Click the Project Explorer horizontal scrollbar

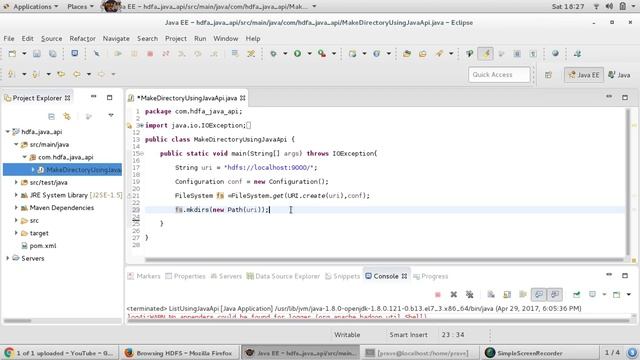pyautogui.click(x=18, y=321)
